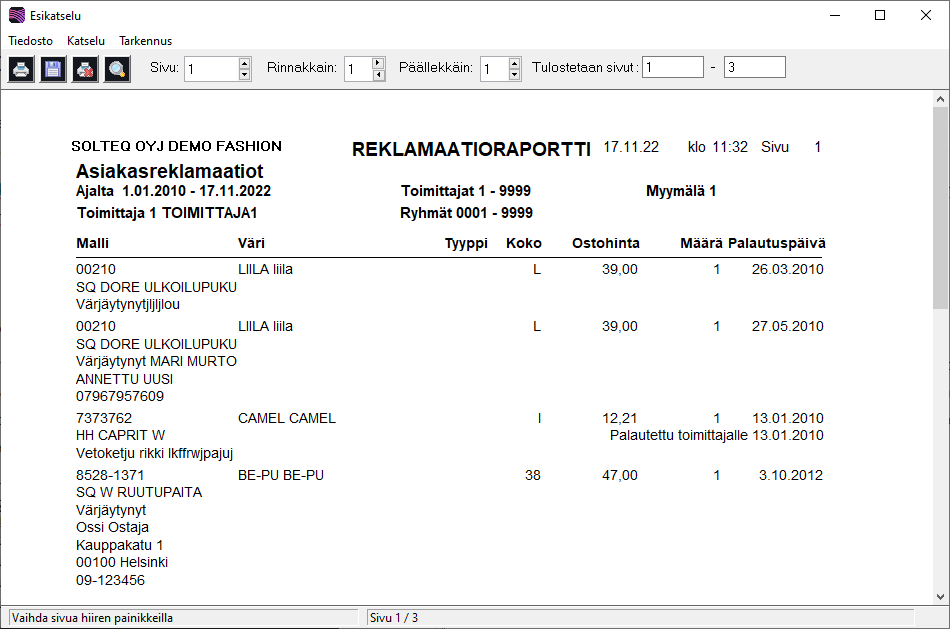Image resolution: width=950 pixels, height=629 pixels.
Task: Click the vertical scrollbar up arrow
Action: (940, 100)
